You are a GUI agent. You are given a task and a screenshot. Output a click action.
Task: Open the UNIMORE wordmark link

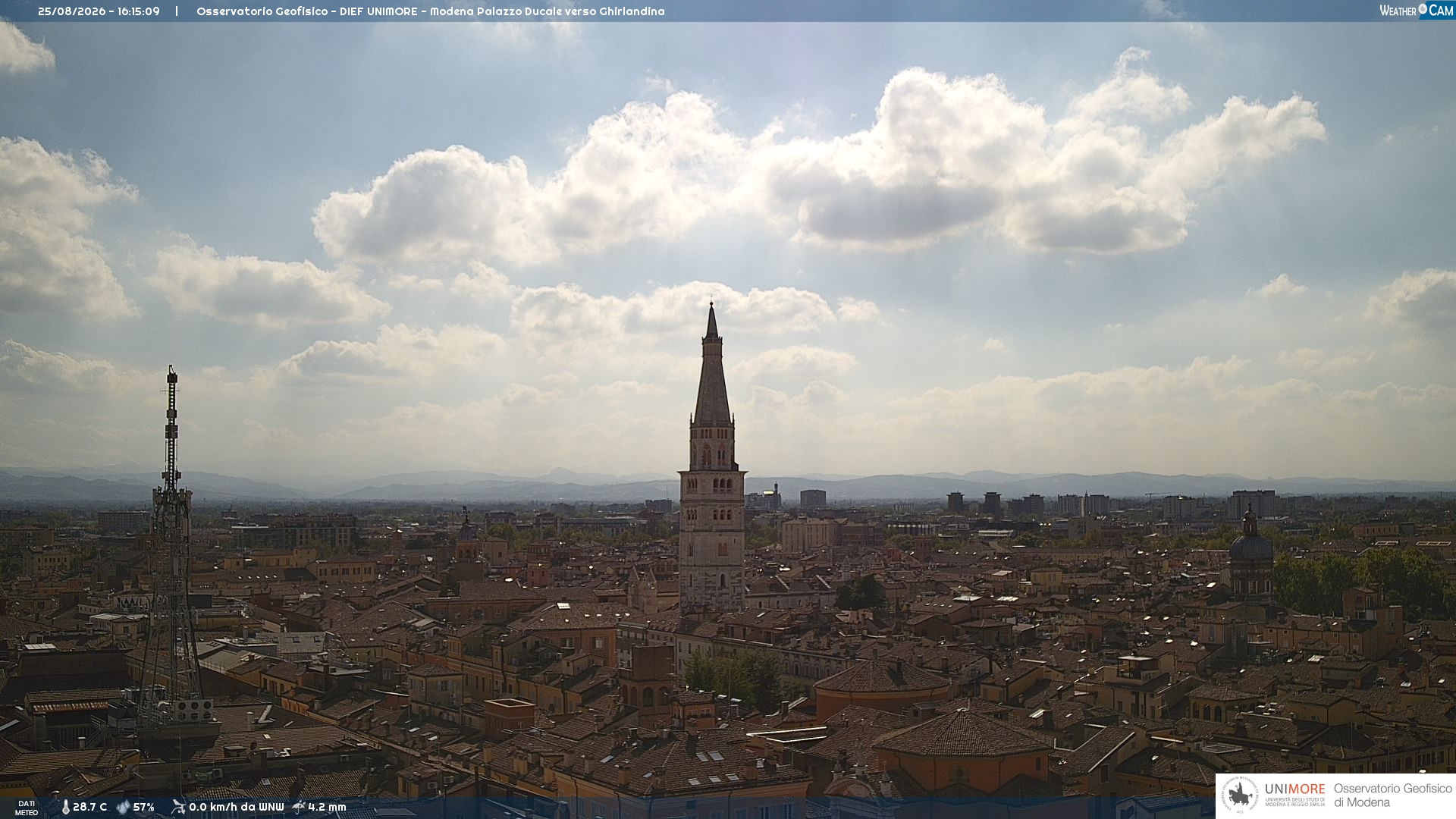(1294, 789)
